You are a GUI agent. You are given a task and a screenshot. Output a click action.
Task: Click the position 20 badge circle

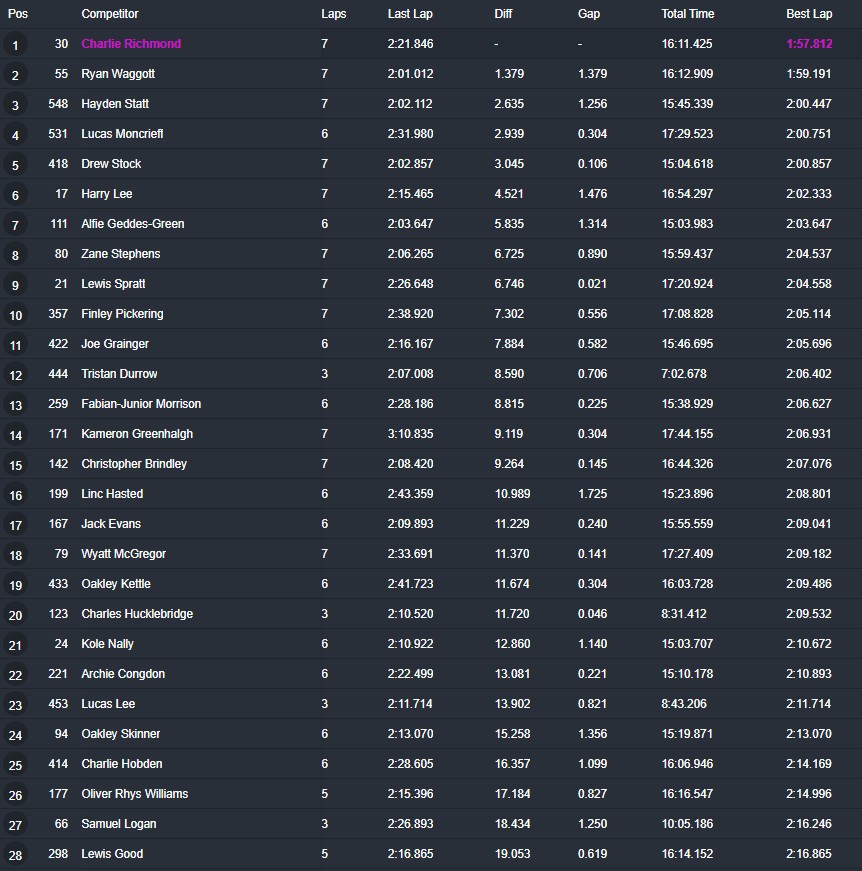click(x=15, y=615)
